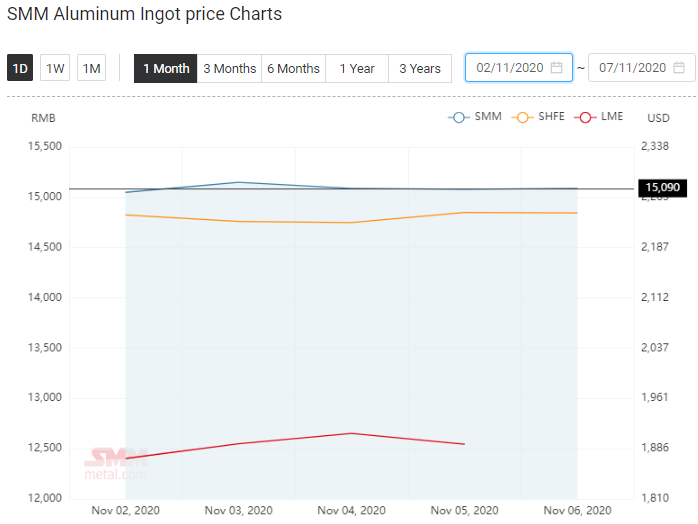Switch to the 1W interval
The height and width of the screenshot is (524, 698).
click(x=55, y=68)
